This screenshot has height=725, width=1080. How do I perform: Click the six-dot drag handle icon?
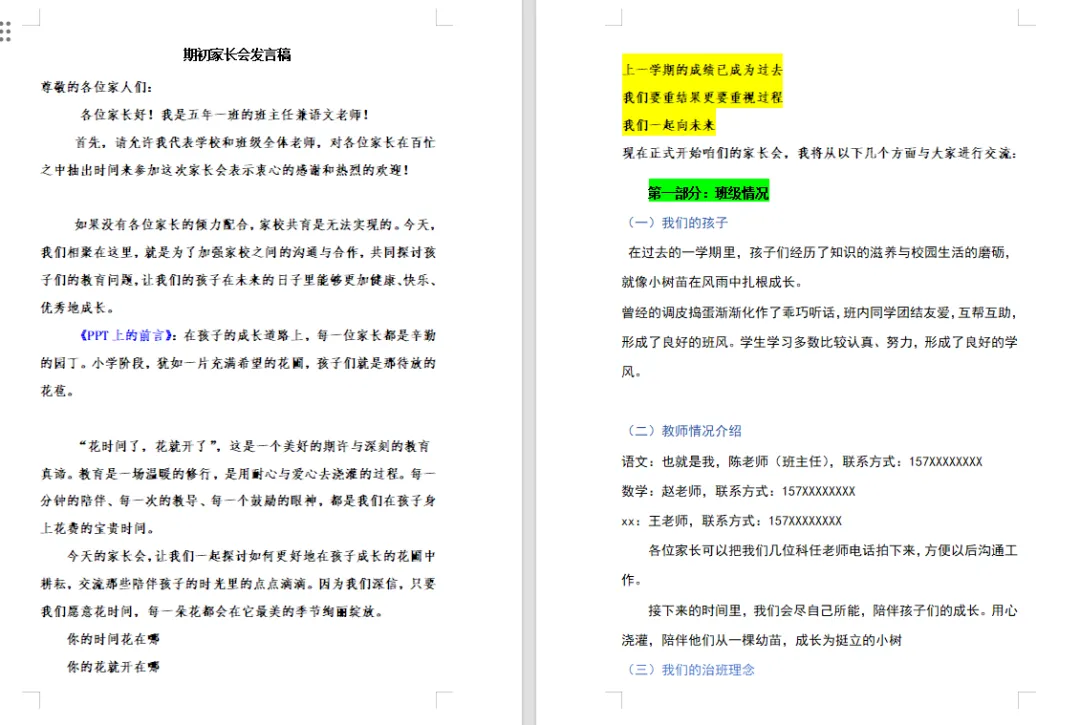(x=6, y=32)
